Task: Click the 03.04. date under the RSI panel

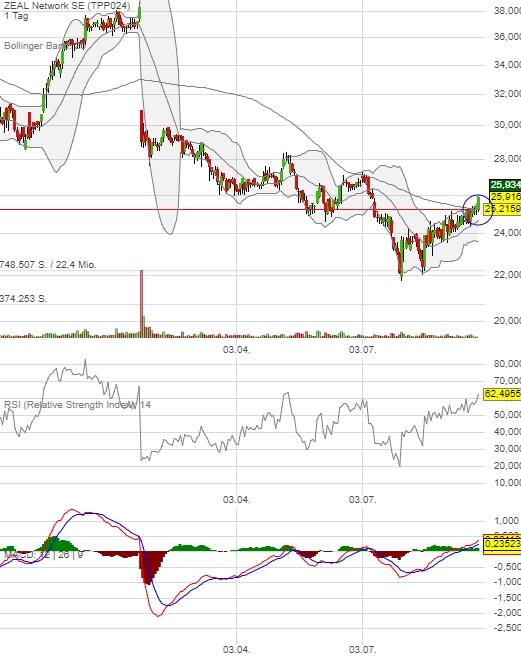Action: click(237, 499)
